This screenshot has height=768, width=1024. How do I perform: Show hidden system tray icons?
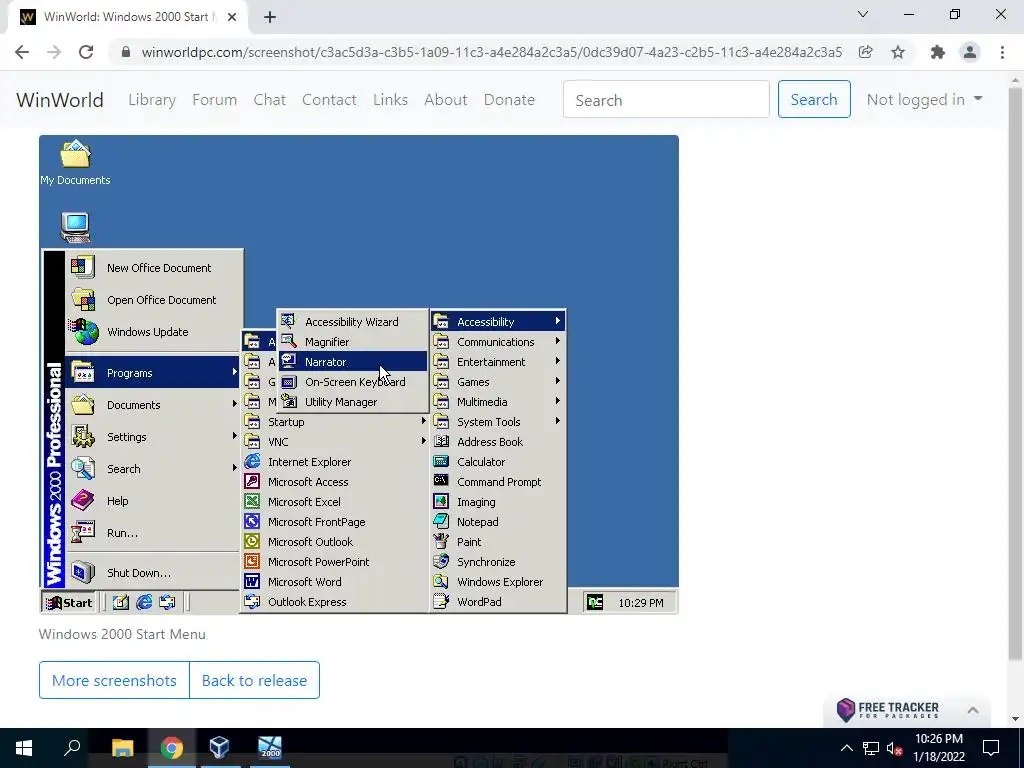pos(846,748)
